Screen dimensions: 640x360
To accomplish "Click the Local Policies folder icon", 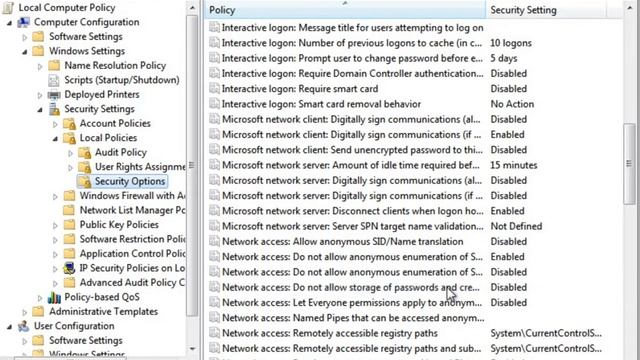I will (69, 138).
